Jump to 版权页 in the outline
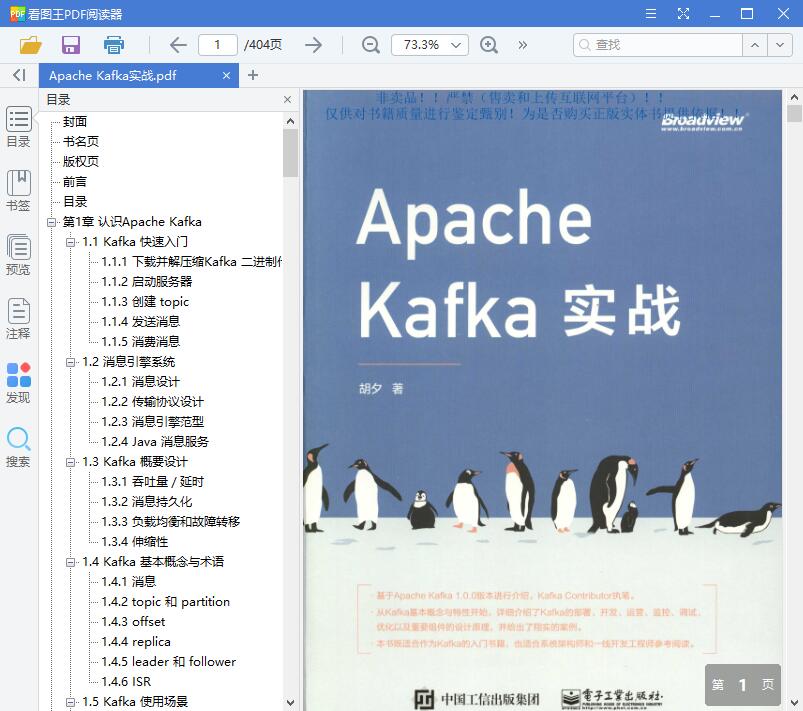This screenshot has height=711, width=803. 81,161
